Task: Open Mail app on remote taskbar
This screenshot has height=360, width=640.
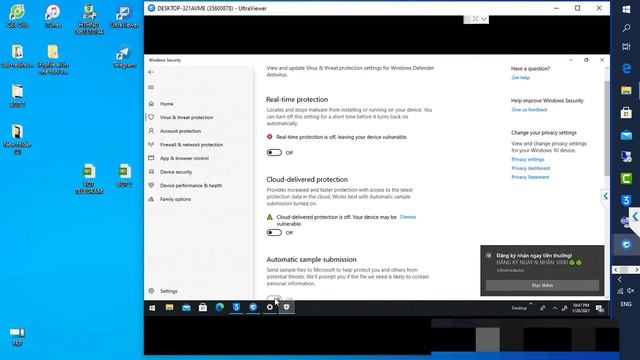Action: (186, 307)
